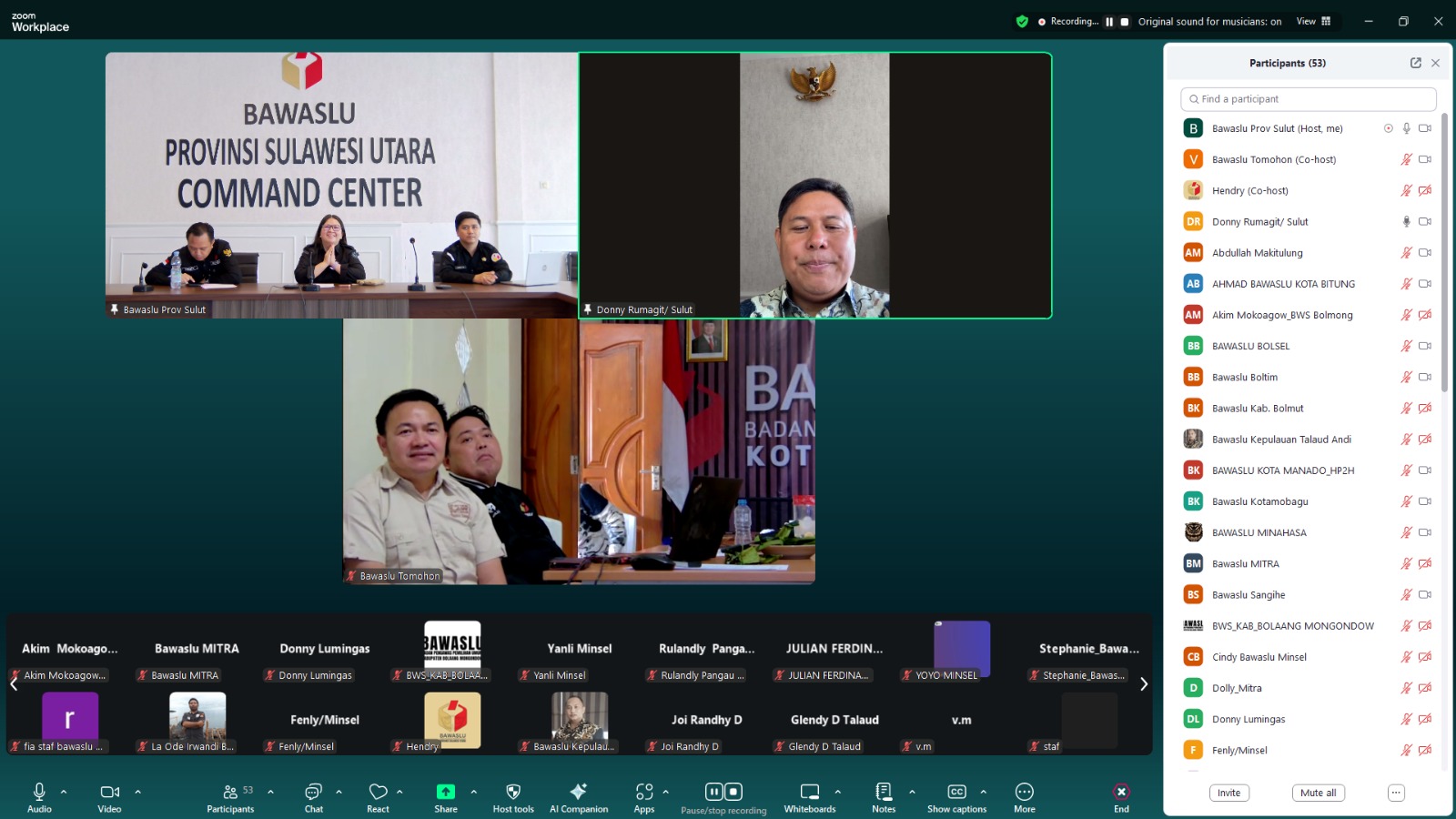Click the AI Companion icon

578,792
